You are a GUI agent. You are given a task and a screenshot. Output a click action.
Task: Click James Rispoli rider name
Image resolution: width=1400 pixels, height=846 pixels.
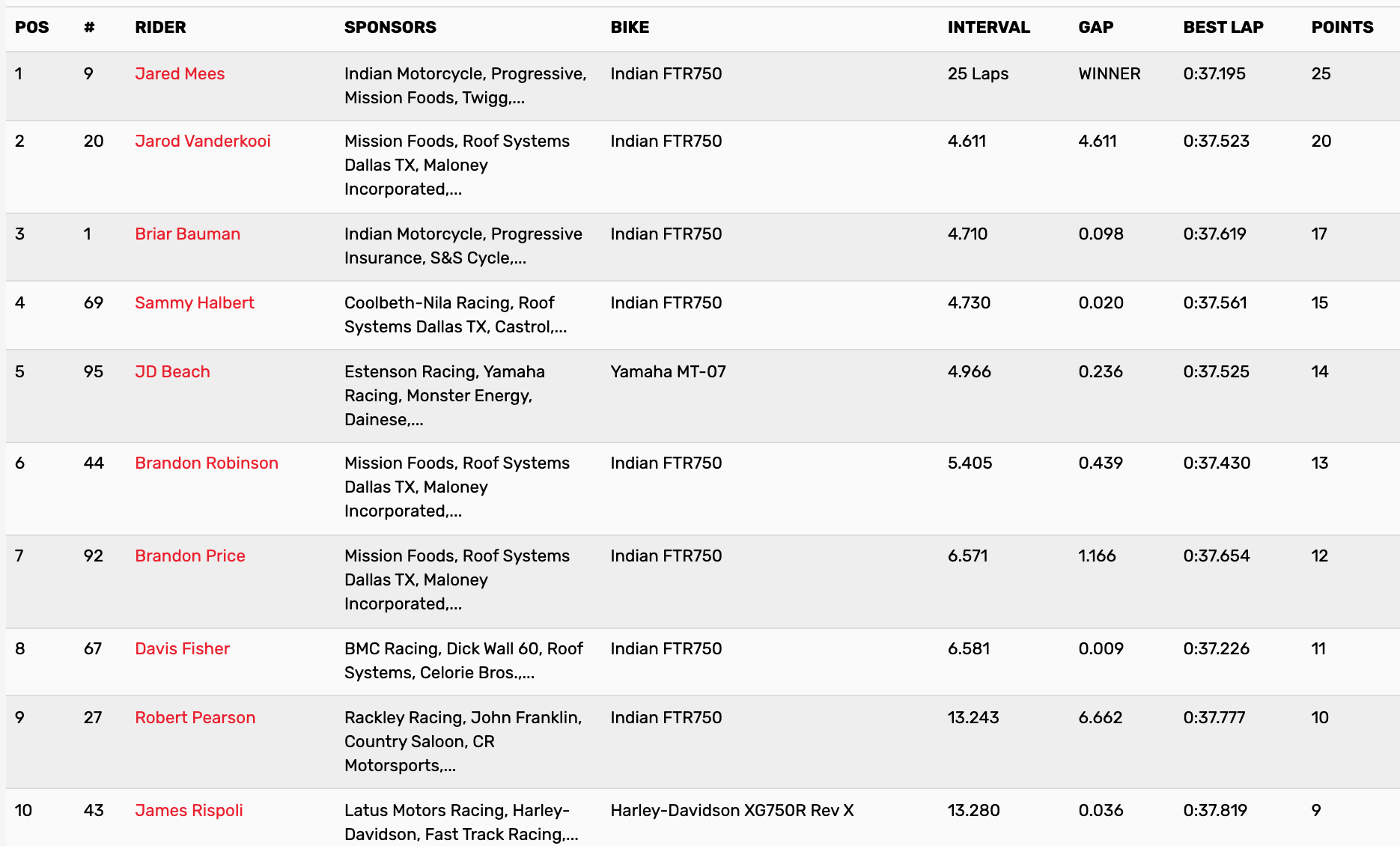tap(189, 810)
